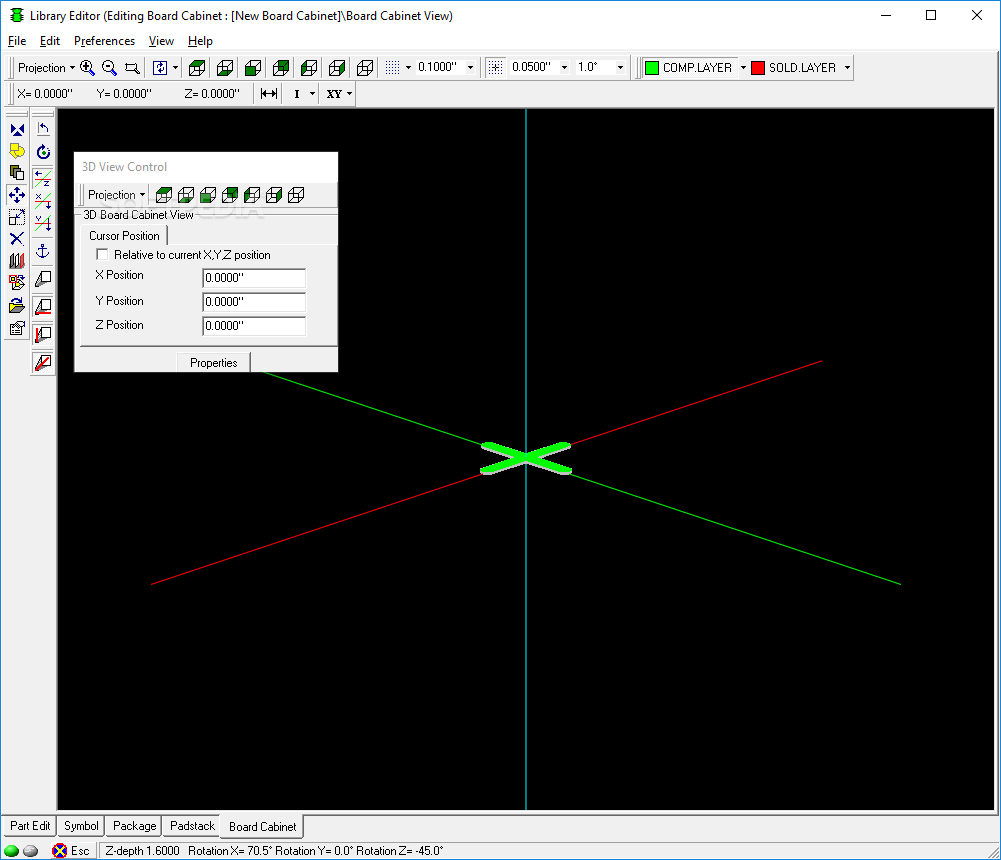Select the move four-arrow tool
The image size is (1001, 860).
[17, 195]
